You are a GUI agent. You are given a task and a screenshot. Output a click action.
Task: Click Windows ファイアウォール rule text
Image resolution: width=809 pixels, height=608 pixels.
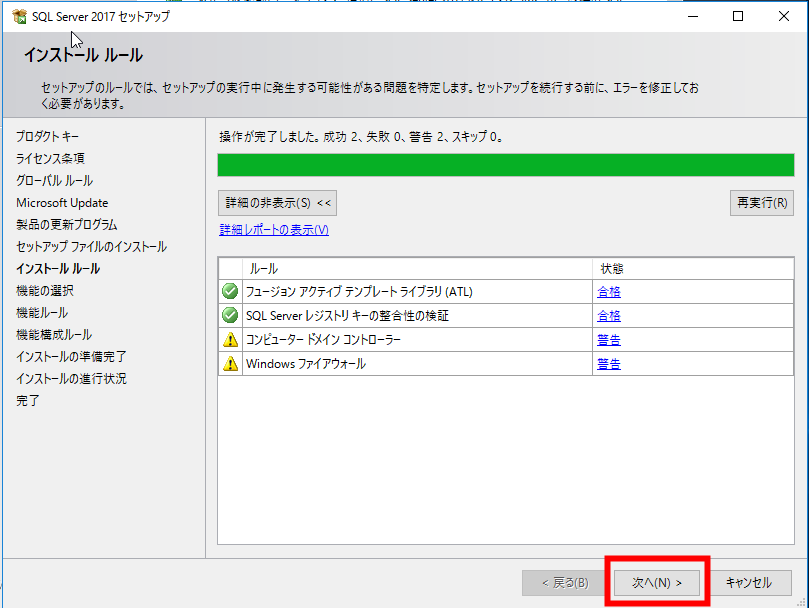(306, 364)
